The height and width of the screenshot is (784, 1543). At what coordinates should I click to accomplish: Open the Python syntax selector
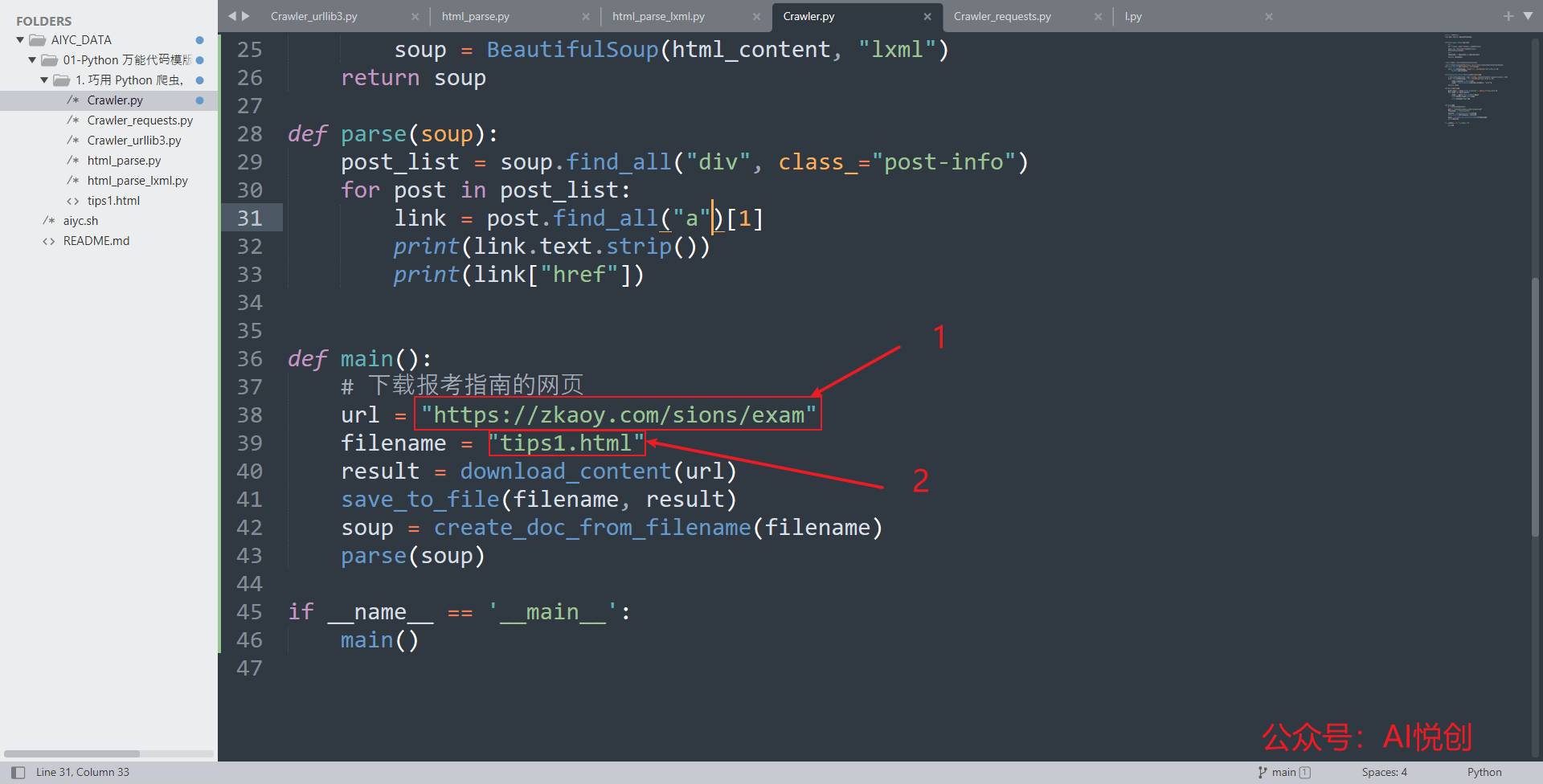click(x=1484, y=773)
